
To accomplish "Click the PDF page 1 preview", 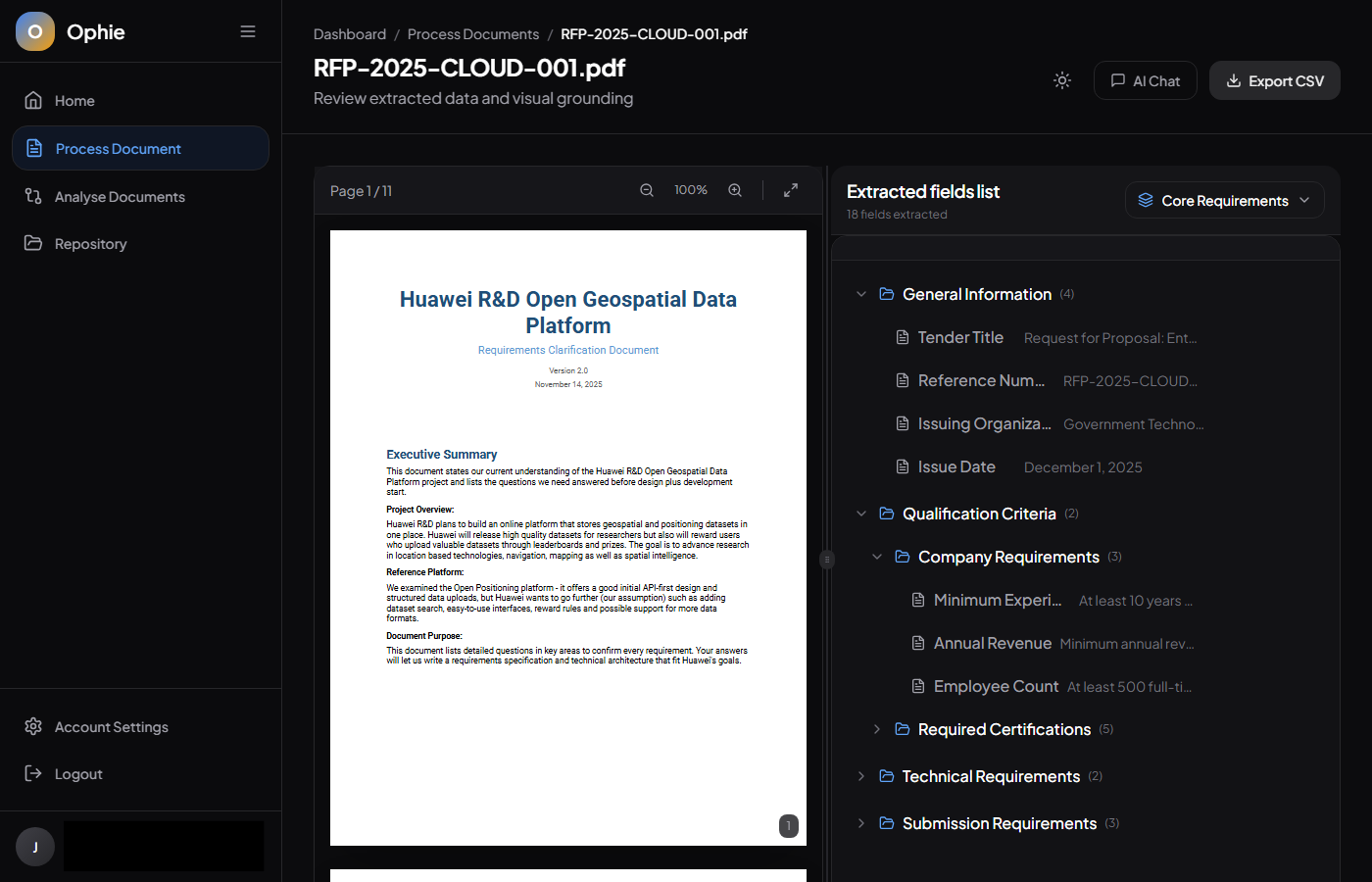I will [x=568, y=538].
